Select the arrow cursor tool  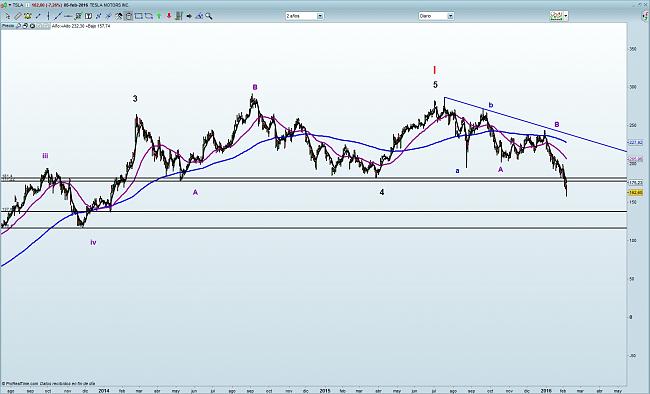click(x=7, y=16)
